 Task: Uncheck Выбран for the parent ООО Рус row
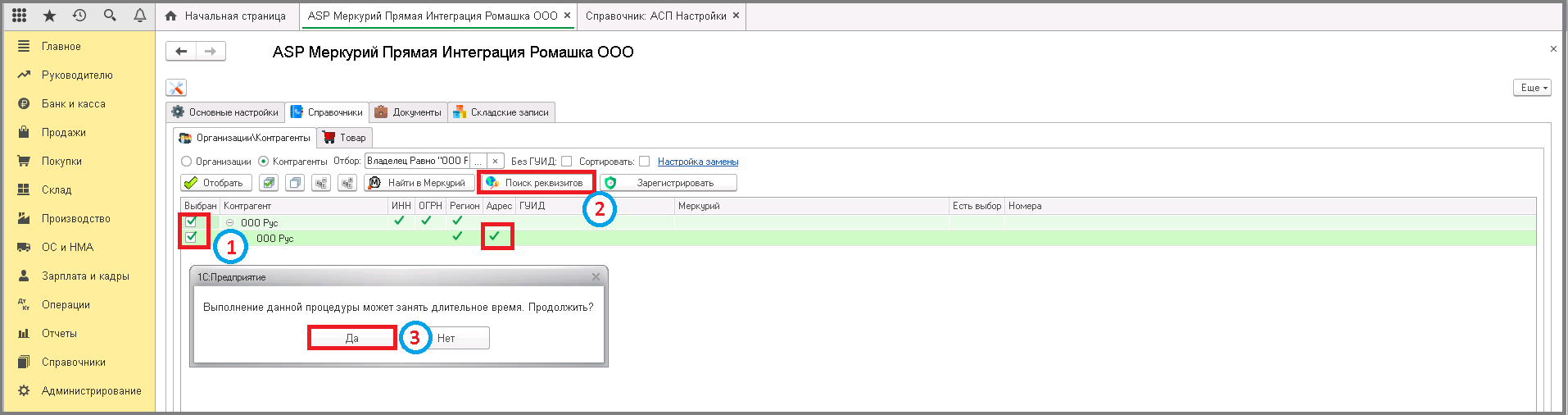(191, 221)
